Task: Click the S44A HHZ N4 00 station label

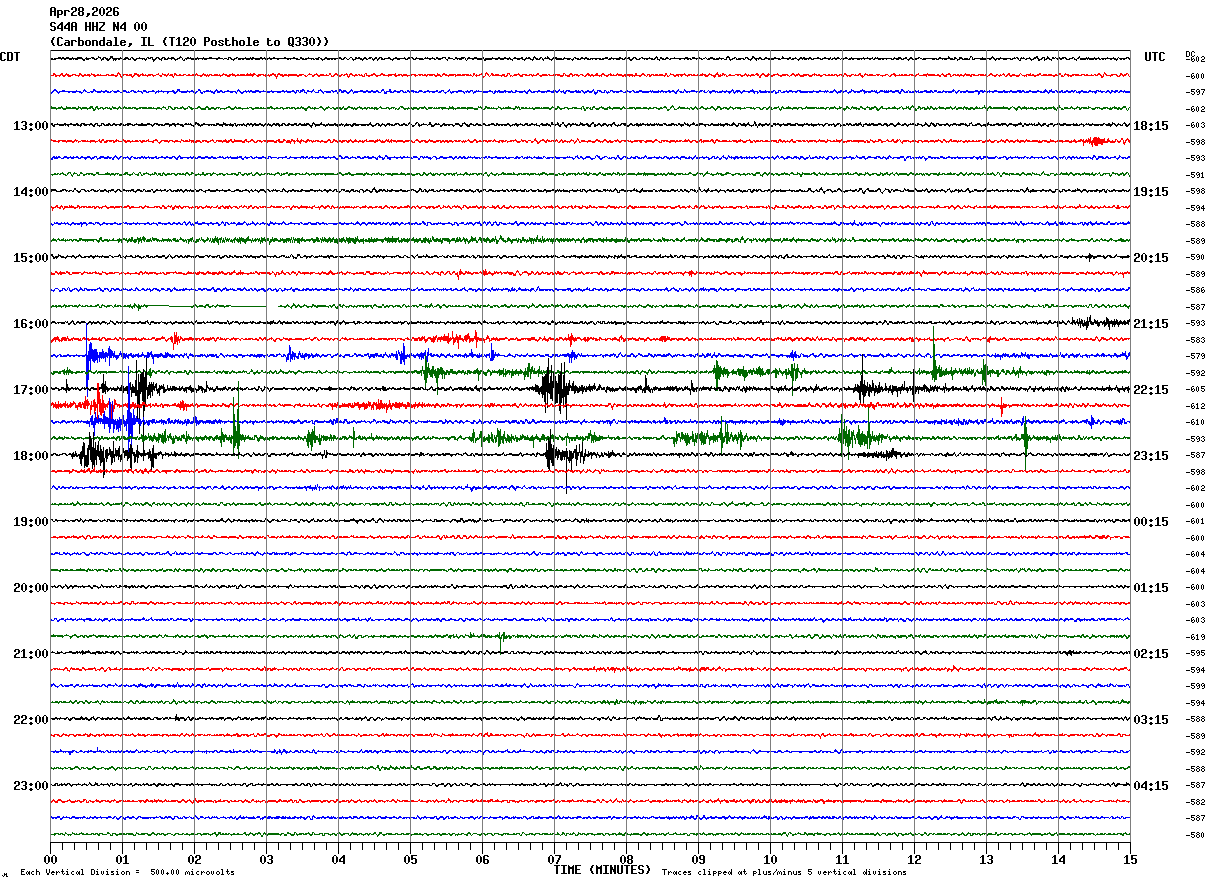Action: coord(98,27)
